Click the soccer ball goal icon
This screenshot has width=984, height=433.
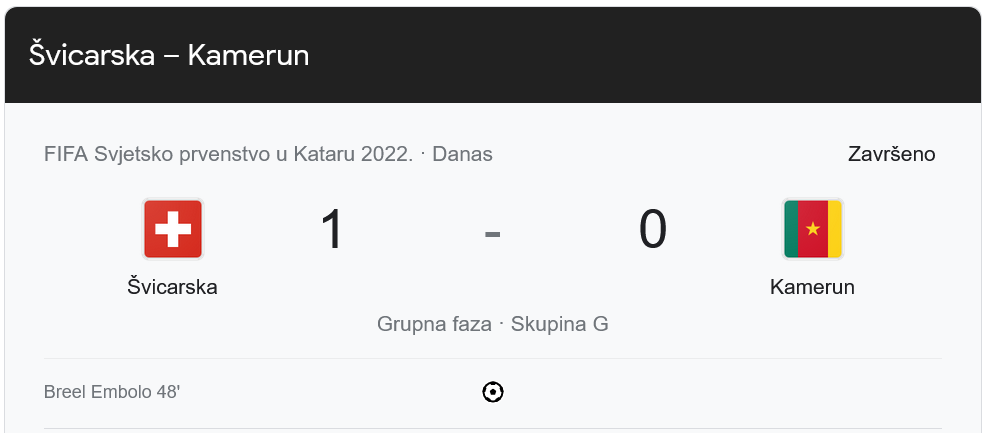493,392
